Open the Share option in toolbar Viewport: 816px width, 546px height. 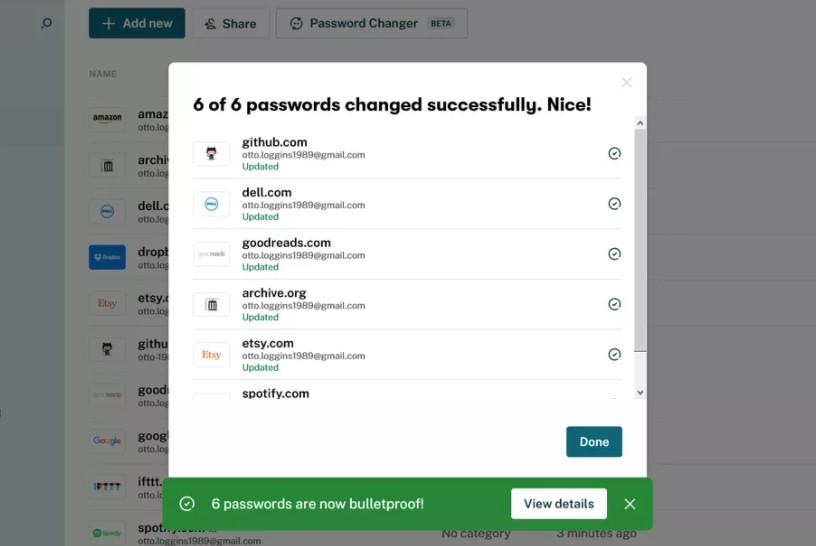click(231, 23)
